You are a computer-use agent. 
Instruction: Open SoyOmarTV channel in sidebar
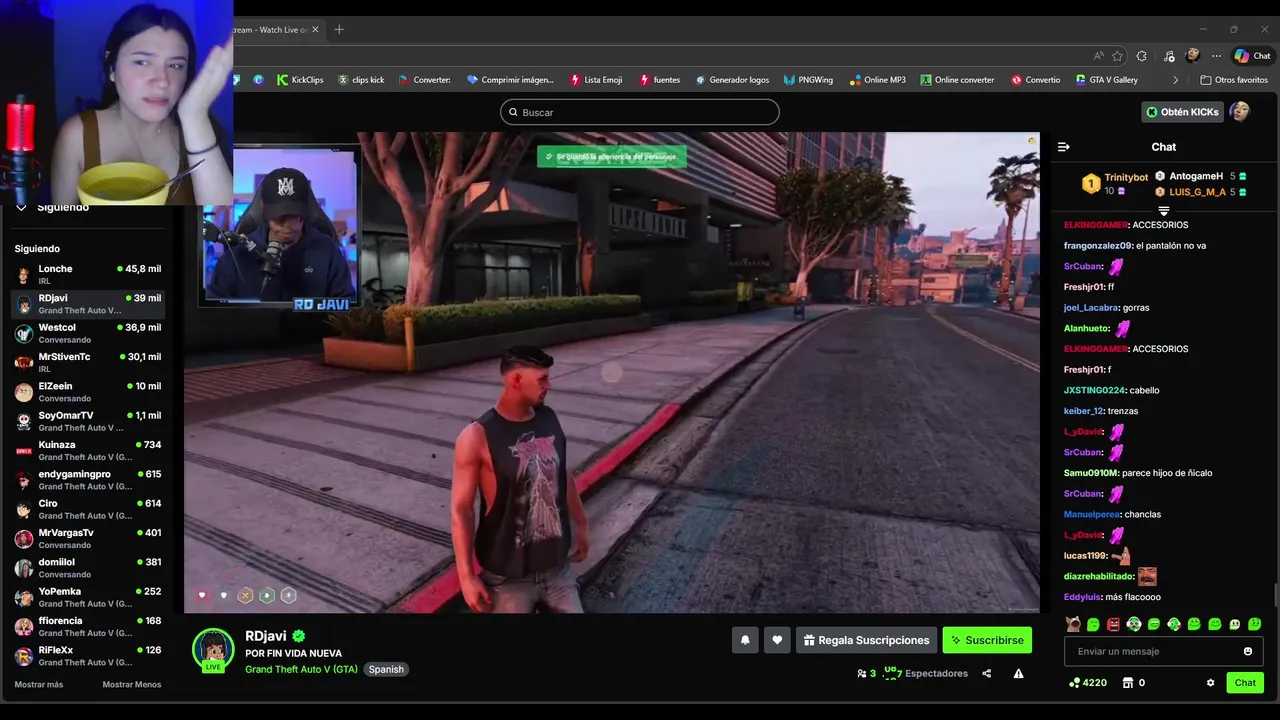click(x=88, y=421)
